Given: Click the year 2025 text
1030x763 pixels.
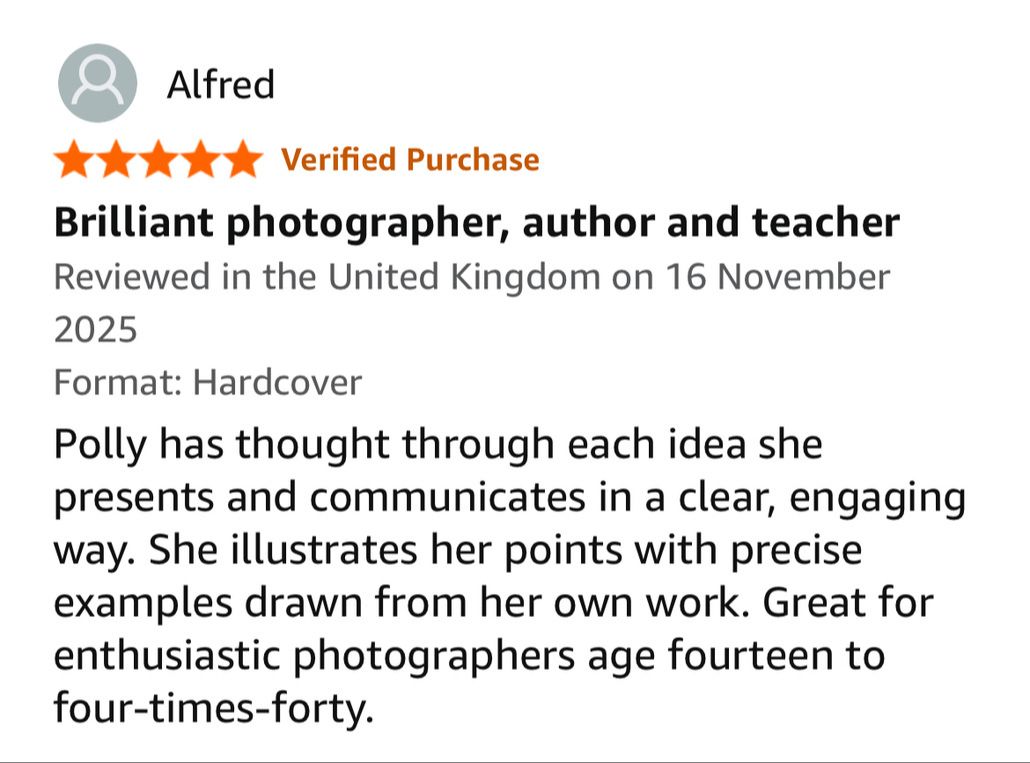Looking at the screenshot, I should pyautogui.click(x=95, y=329).
